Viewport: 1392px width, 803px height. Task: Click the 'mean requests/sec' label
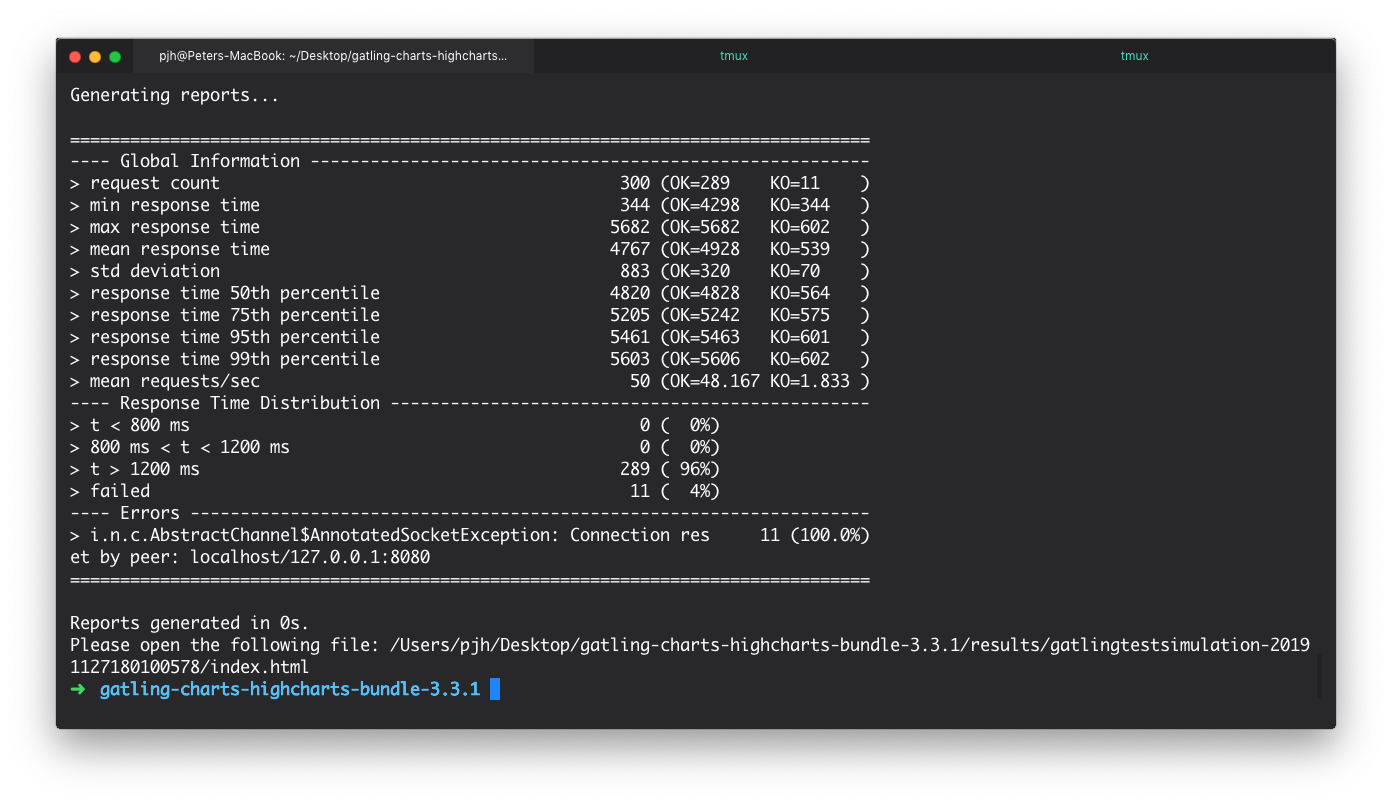click(175, 381)
